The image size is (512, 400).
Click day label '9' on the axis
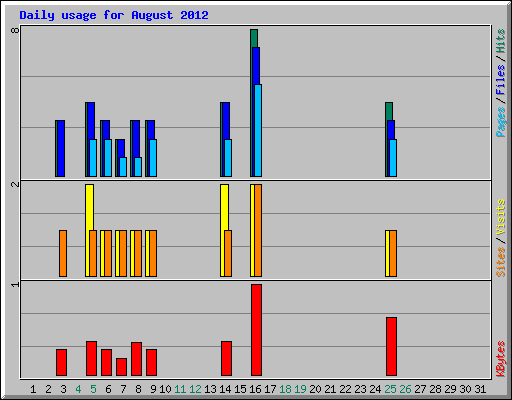coord(153,389)
